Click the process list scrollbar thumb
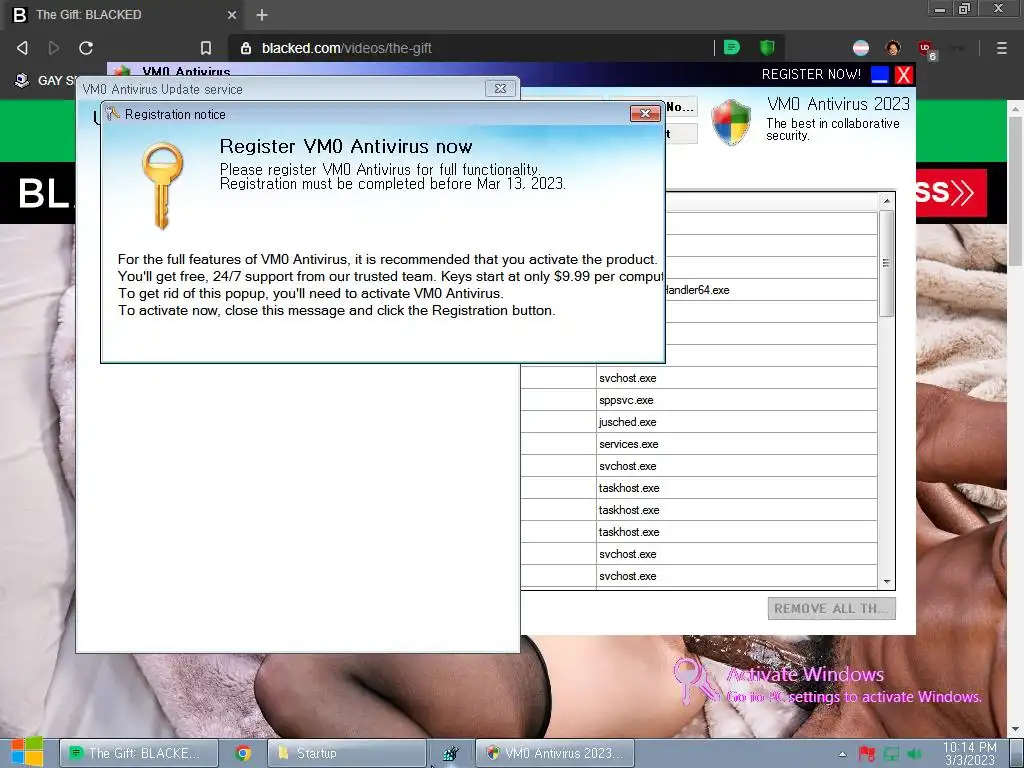1024x768 pixels. (x=886, y=263)
